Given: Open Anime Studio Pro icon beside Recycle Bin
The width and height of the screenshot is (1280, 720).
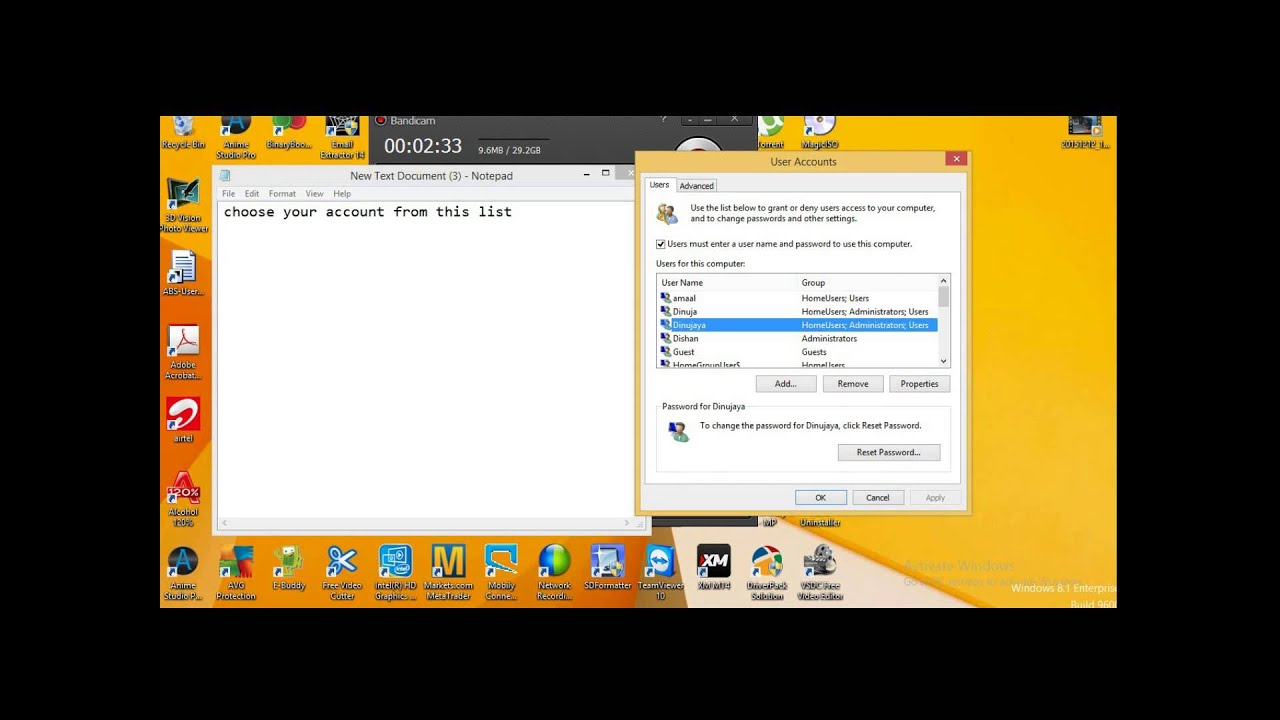Looking at the screenshot, I should click(236, 137).
